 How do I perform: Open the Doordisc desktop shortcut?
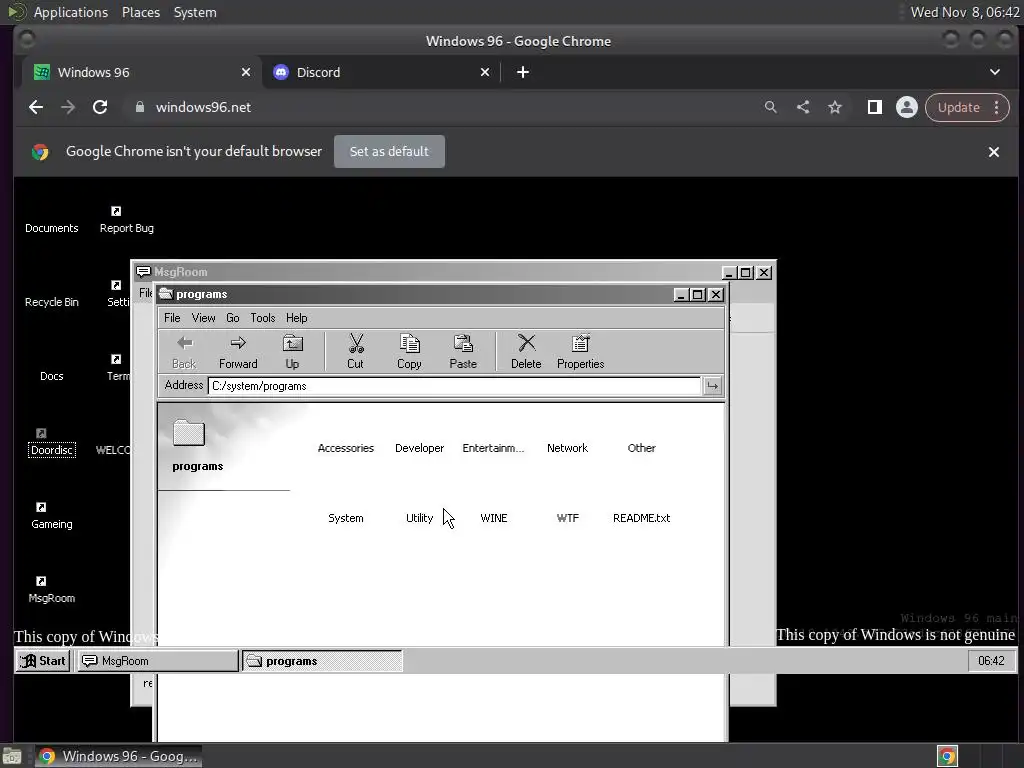(x=52, y=442)
